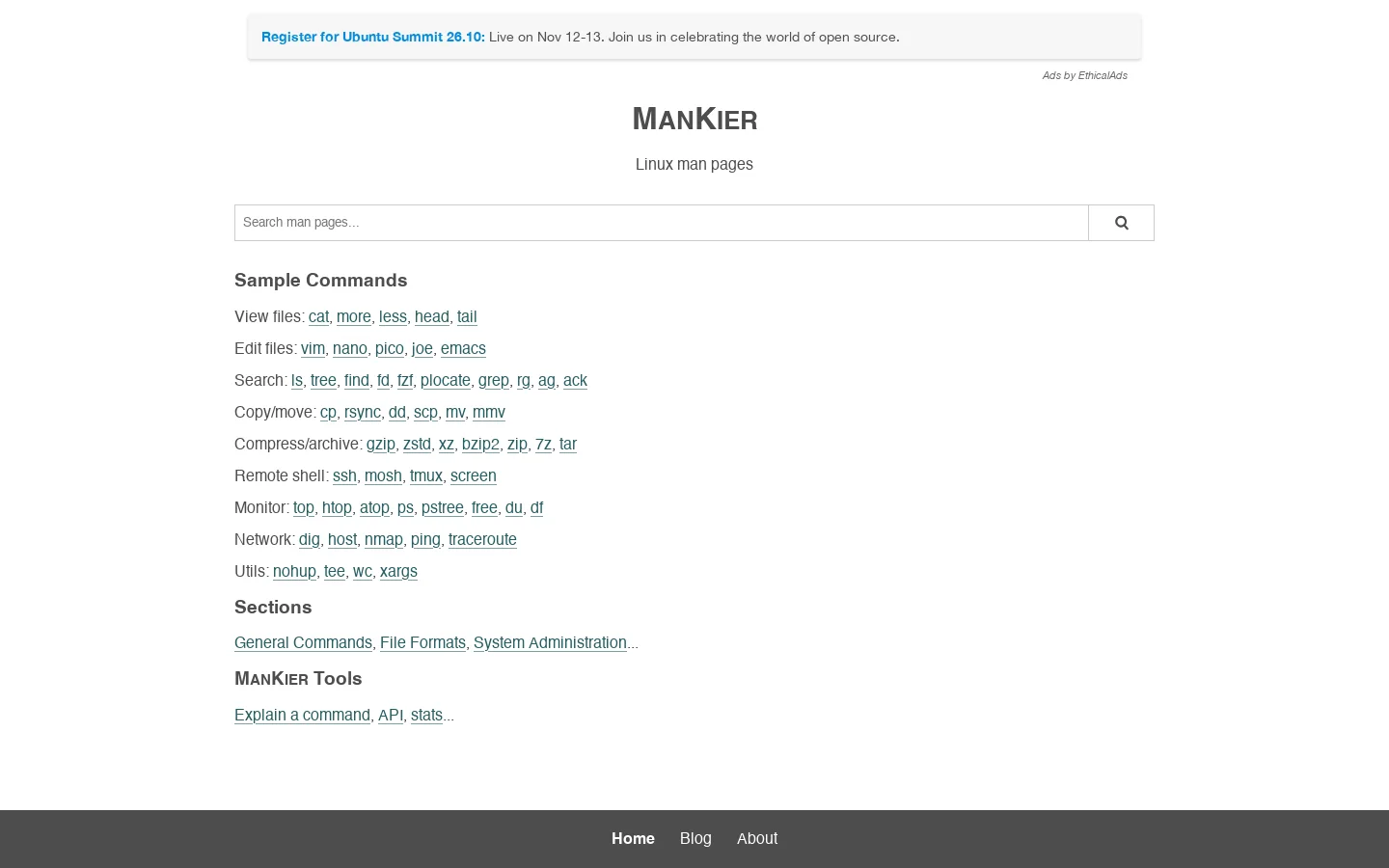Open the System Administration section link
The width and height of the screenshot is (1389, 868).
(550, 642)
